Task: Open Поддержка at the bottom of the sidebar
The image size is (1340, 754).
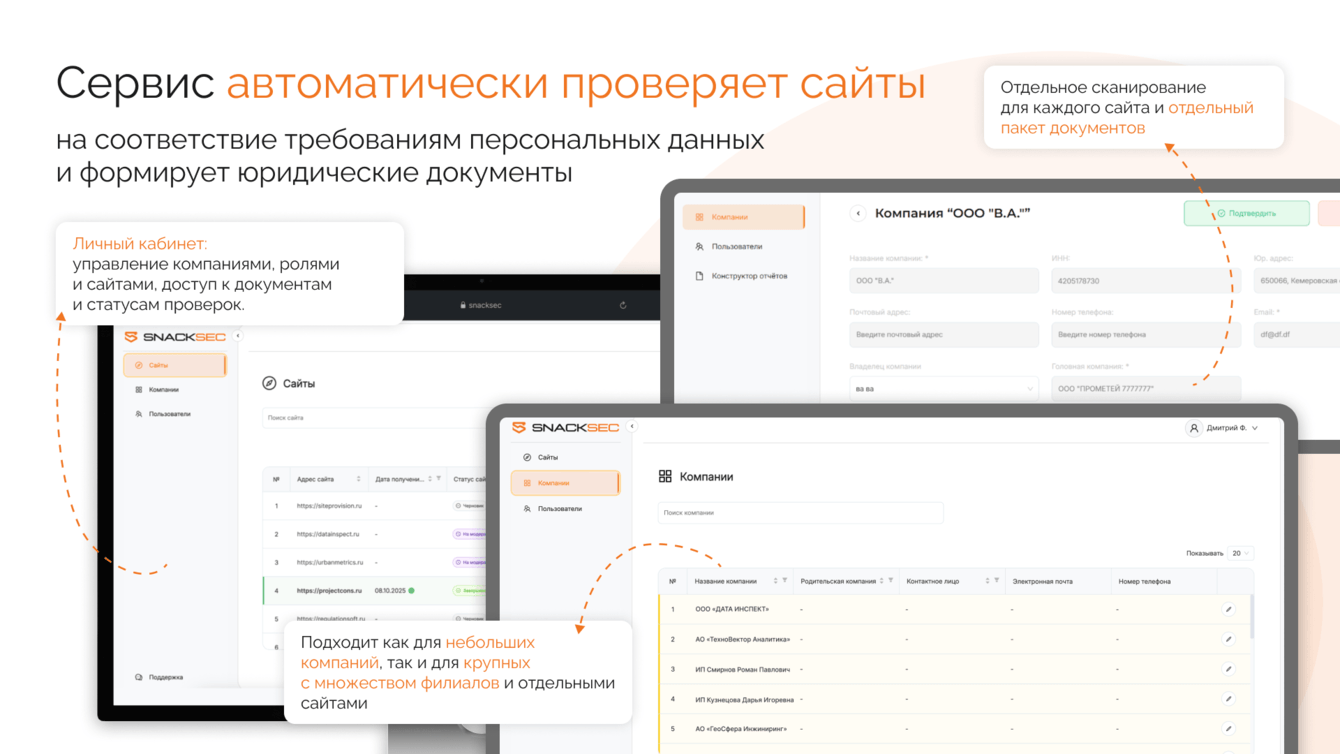Action: [160, 677]
